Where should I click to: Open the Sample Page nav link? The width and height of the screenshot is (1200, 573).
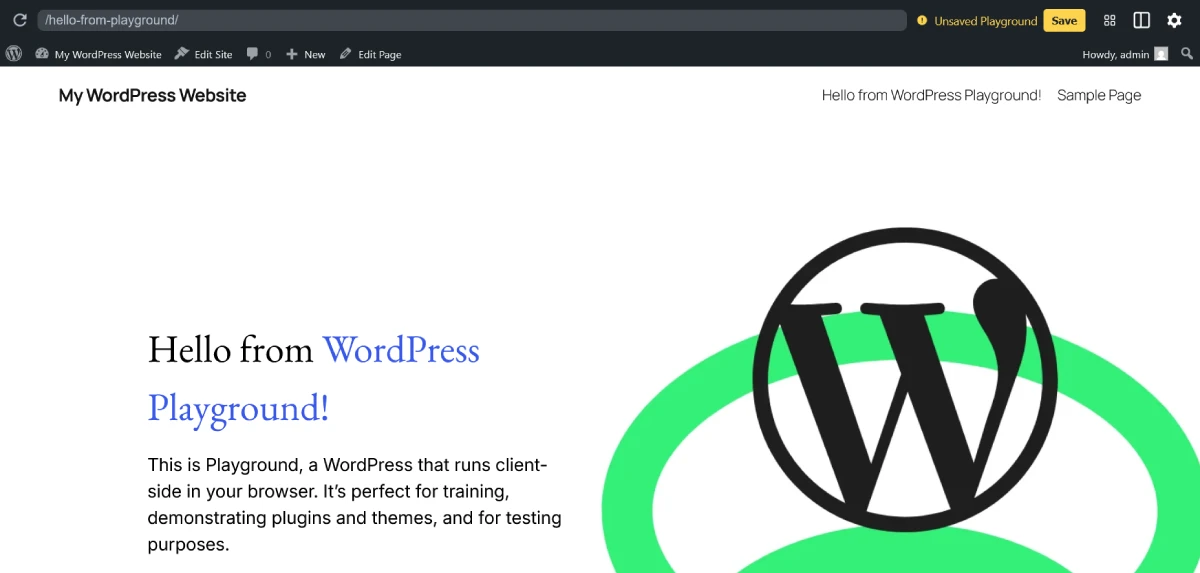click(1099, 96)
